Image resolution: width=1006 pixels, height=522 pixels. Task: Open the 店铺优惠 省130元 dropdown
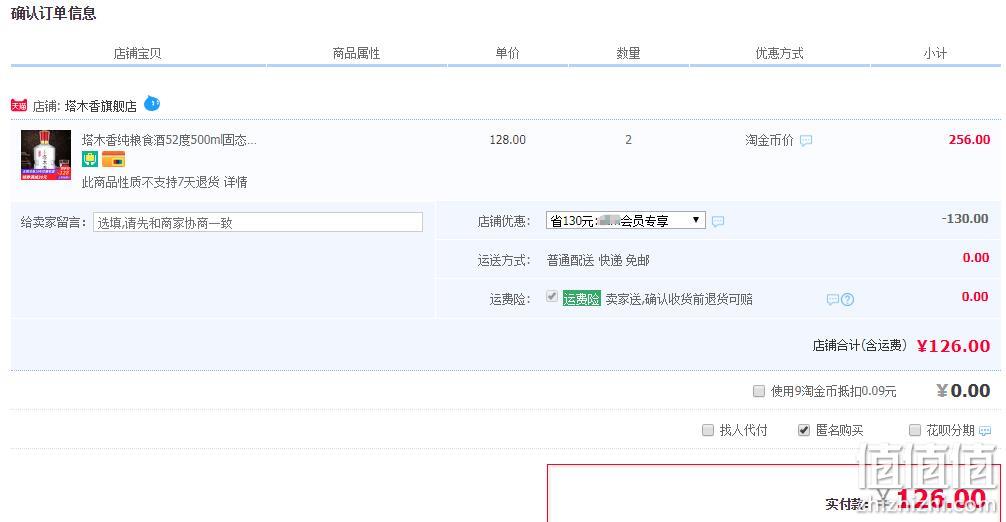pyautogui.click(x=626, y=221)
